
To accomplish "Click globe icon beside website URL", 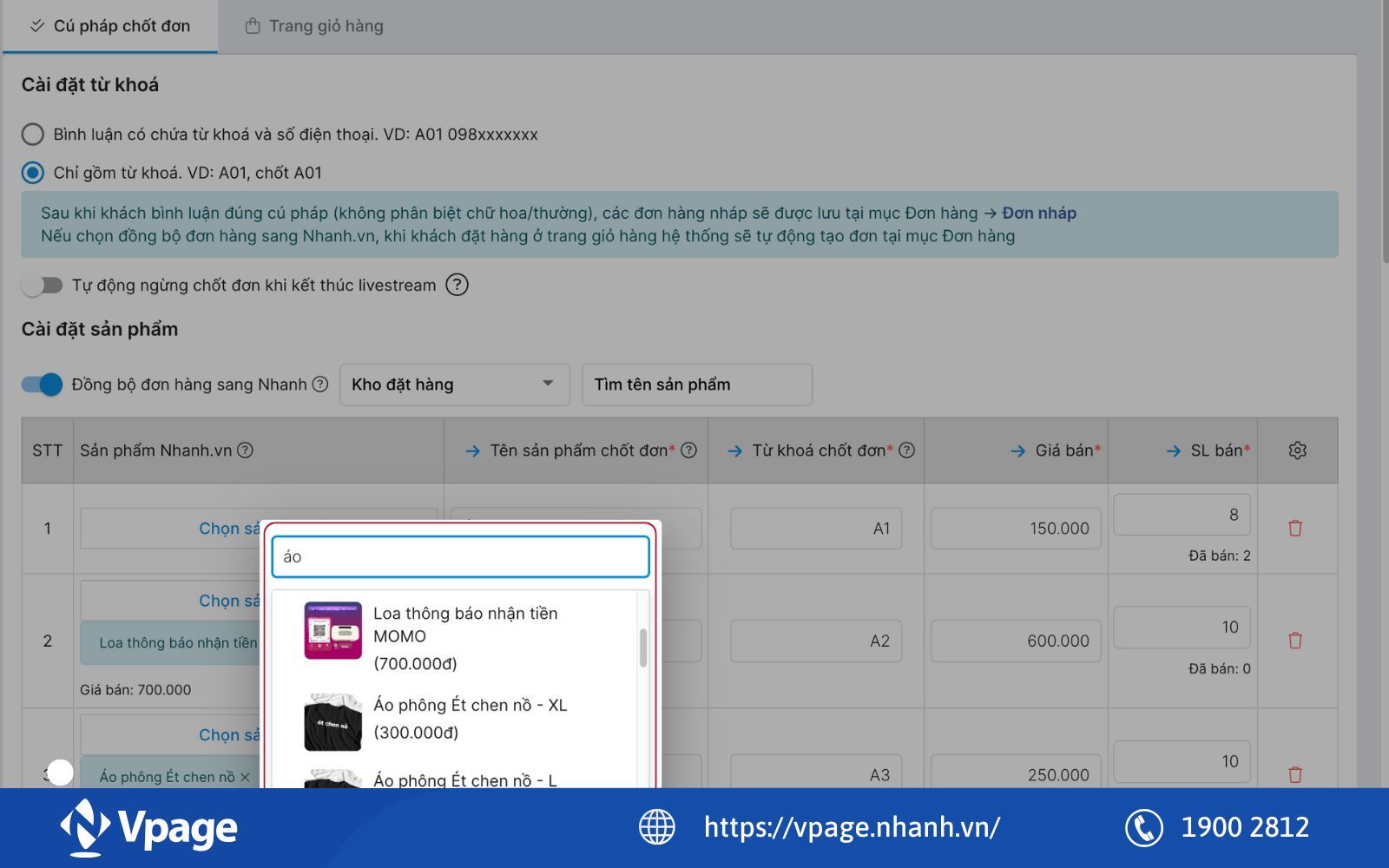I will (x=657, y=827).
